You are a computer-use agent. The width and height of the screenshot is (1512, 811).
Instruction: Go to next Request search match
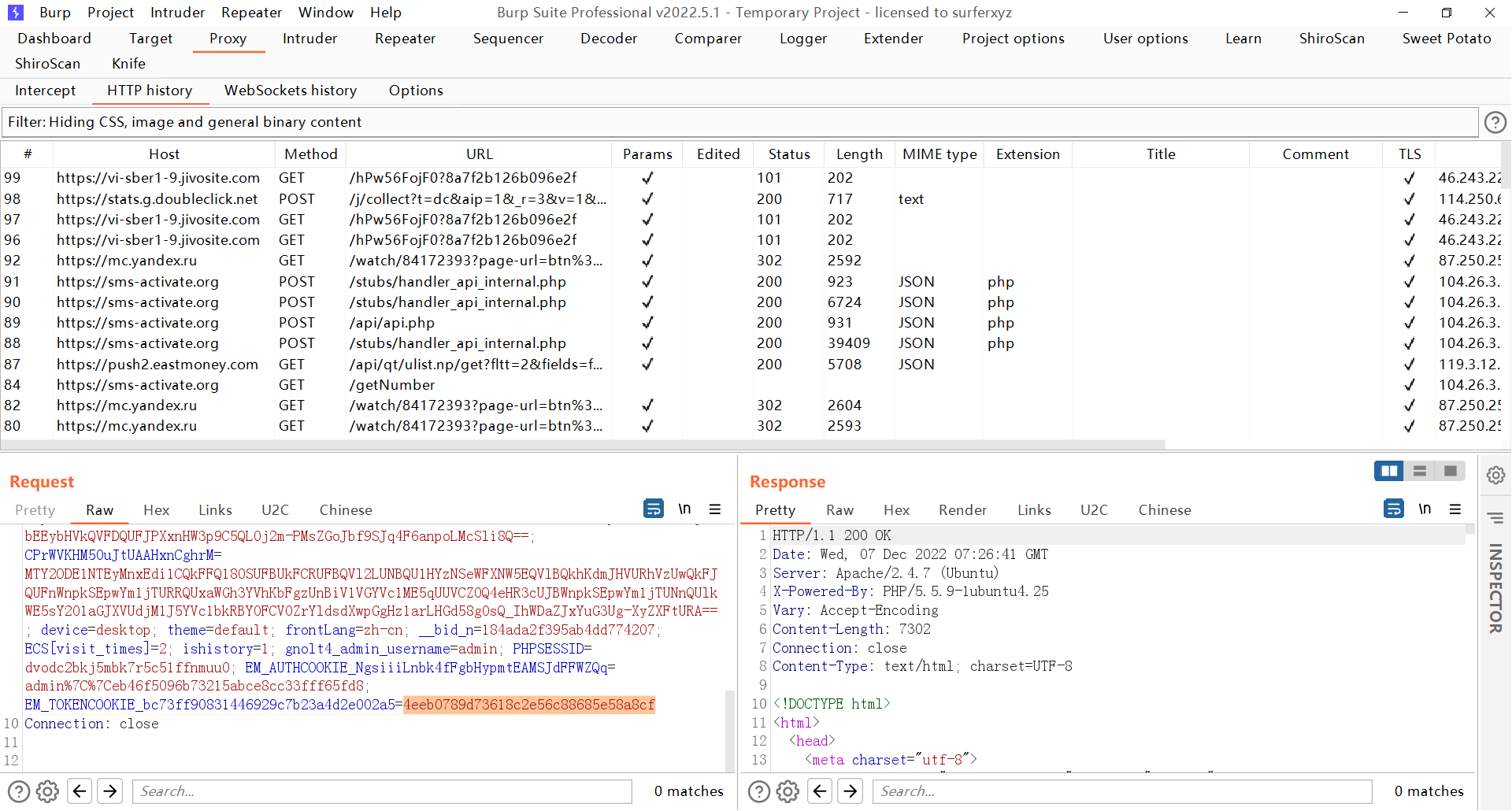(x=110, y=791)
